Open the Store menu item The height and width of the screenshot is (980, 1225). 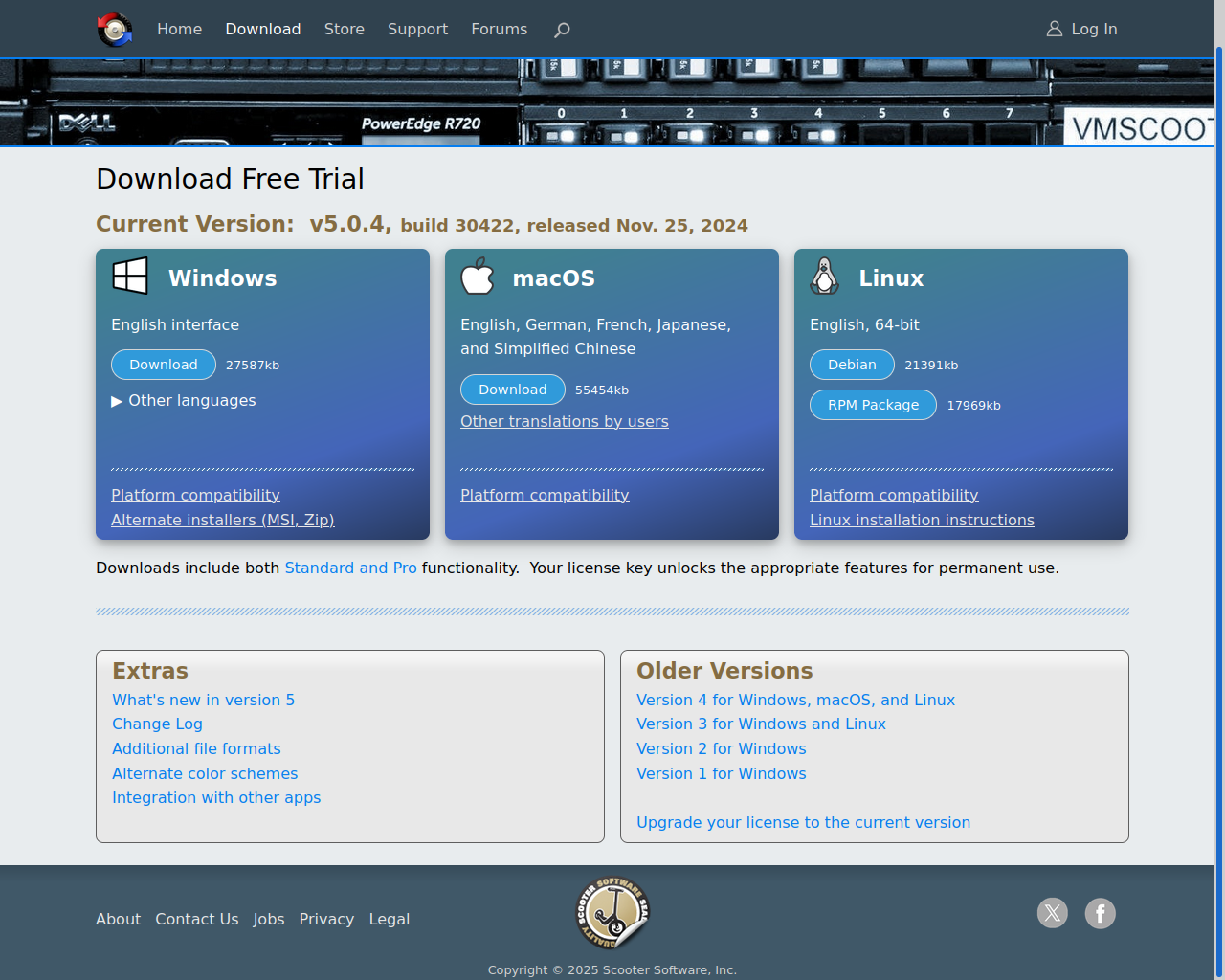(345, 29)
